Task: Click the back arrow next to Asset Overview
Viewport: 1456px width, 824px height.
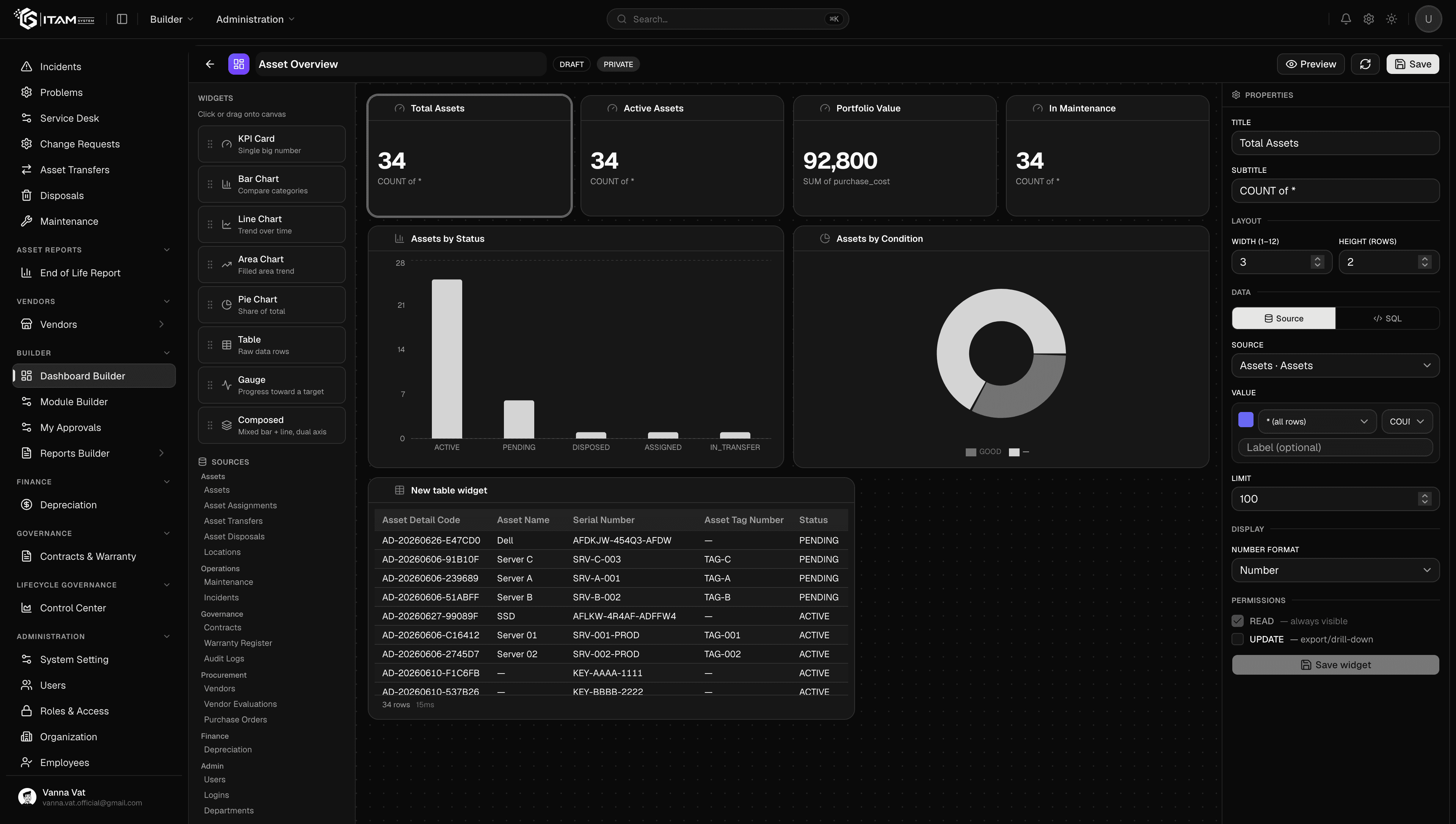Action: click(210, 64)
